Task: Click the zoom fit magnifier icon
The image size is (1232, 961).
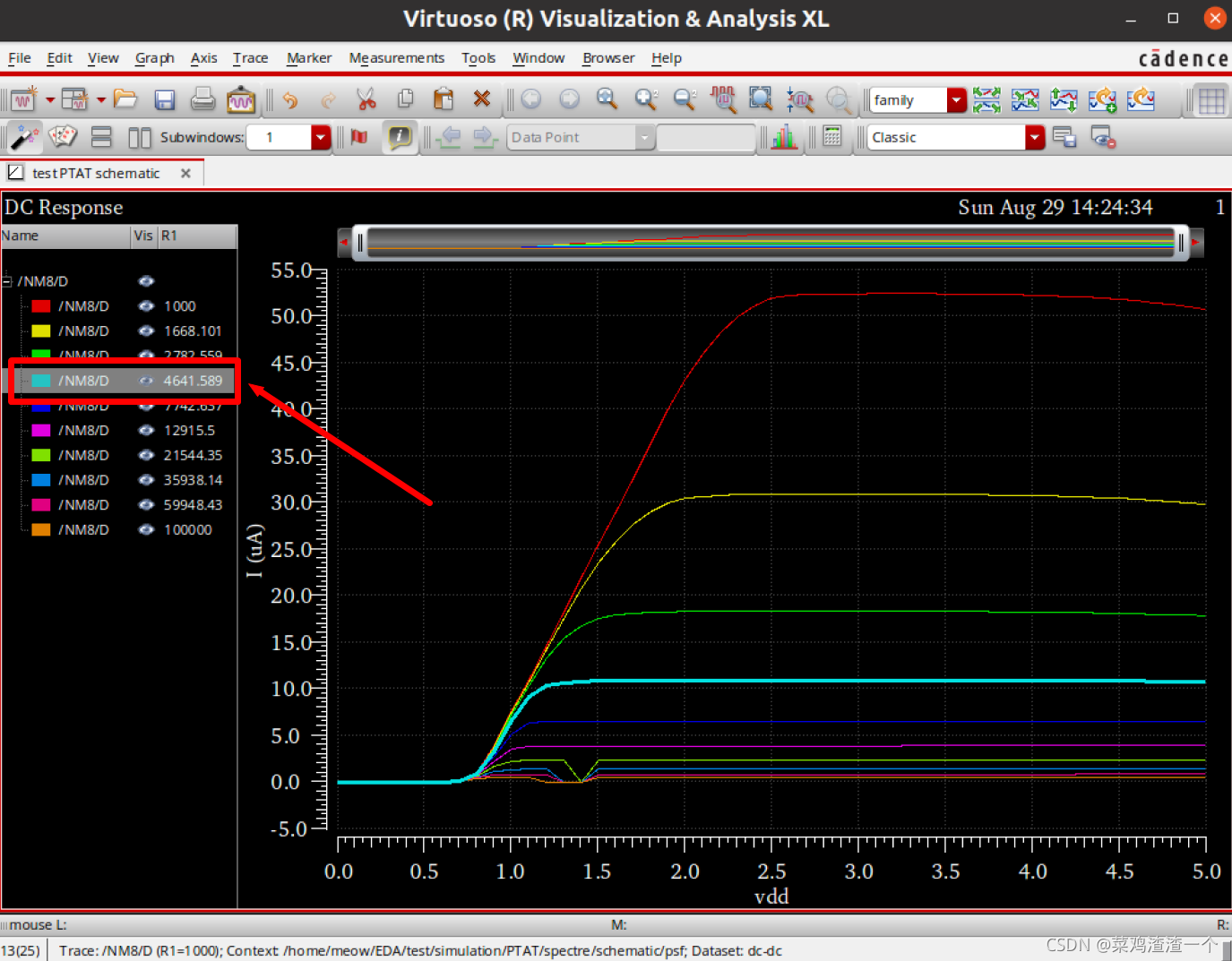Action: tap(607, 99)
